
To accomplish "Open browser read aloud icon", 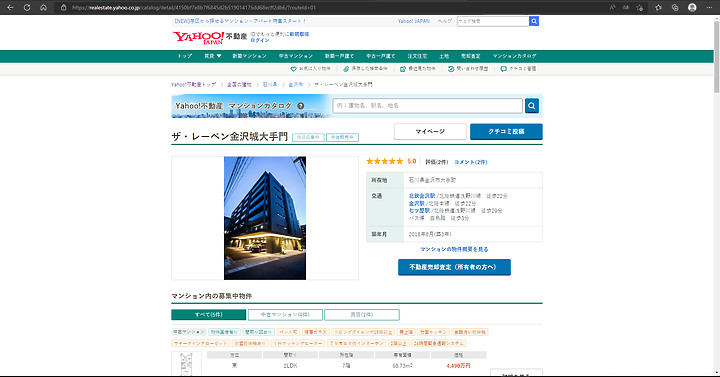I will (x=613, y=7).
